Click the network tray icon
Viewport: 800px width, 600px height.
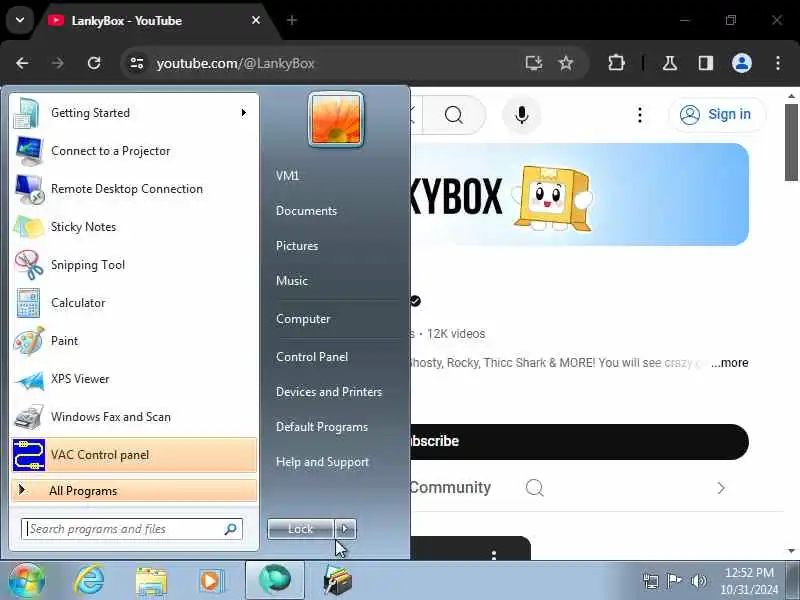(651, 581)
